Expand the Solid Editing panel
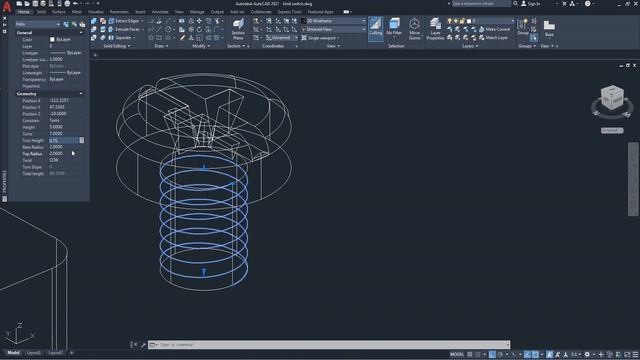This screenshot has height=360, width=640. pyautogui.click(x=117, y=46)
